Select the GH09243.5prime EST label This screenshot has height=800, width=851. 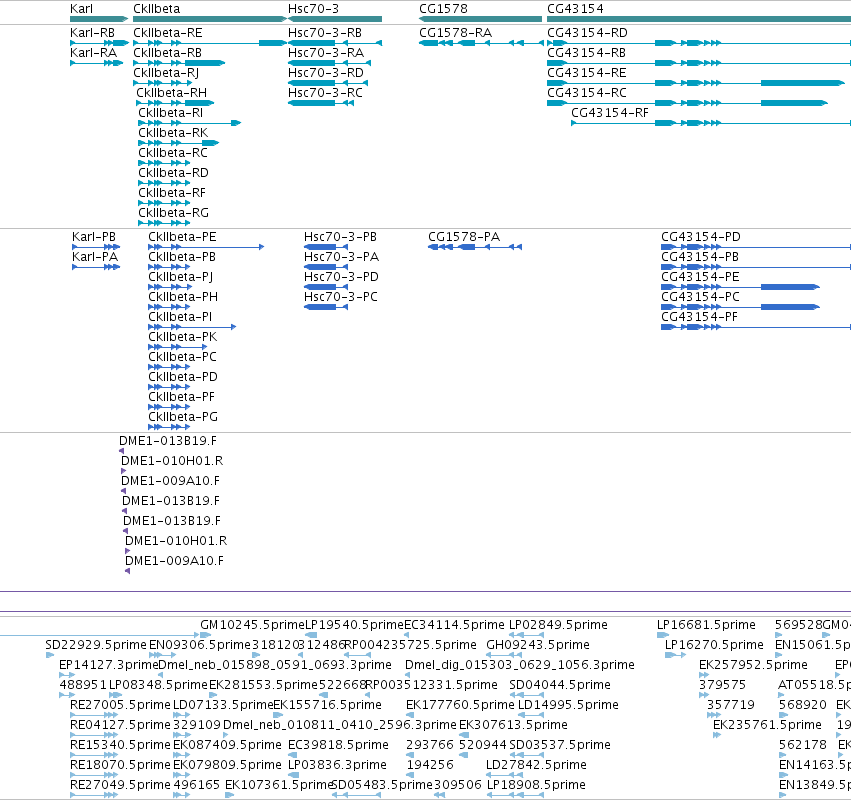(537, 645)
